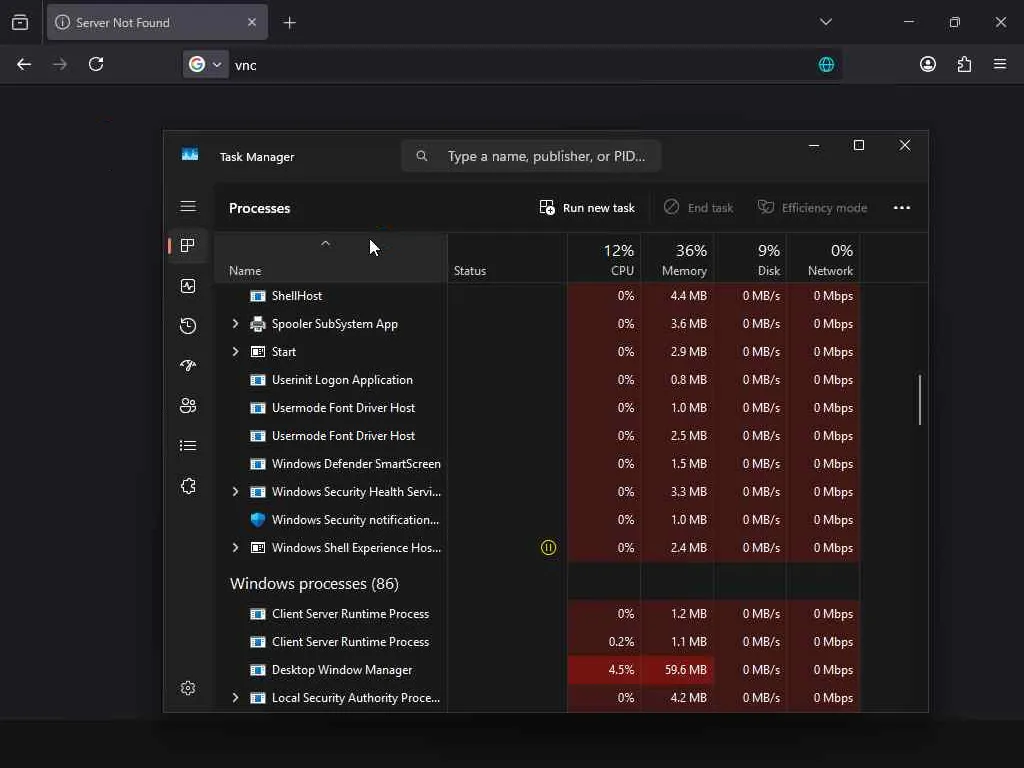This screenshot has height=768, width=1024.
Task: Open Task Manager settings gear
Action: click(x=188, y=688)
